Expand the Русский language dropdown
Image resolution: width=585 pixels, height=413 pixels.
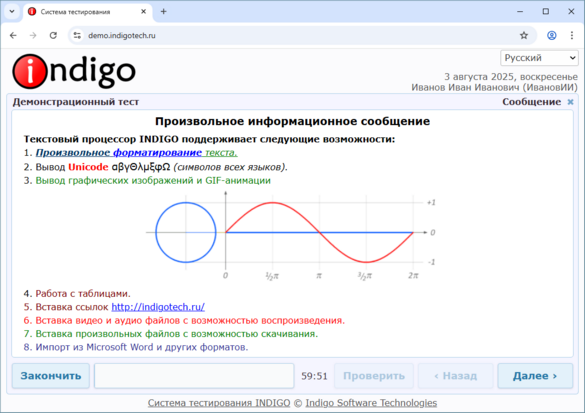coord(539,58)
